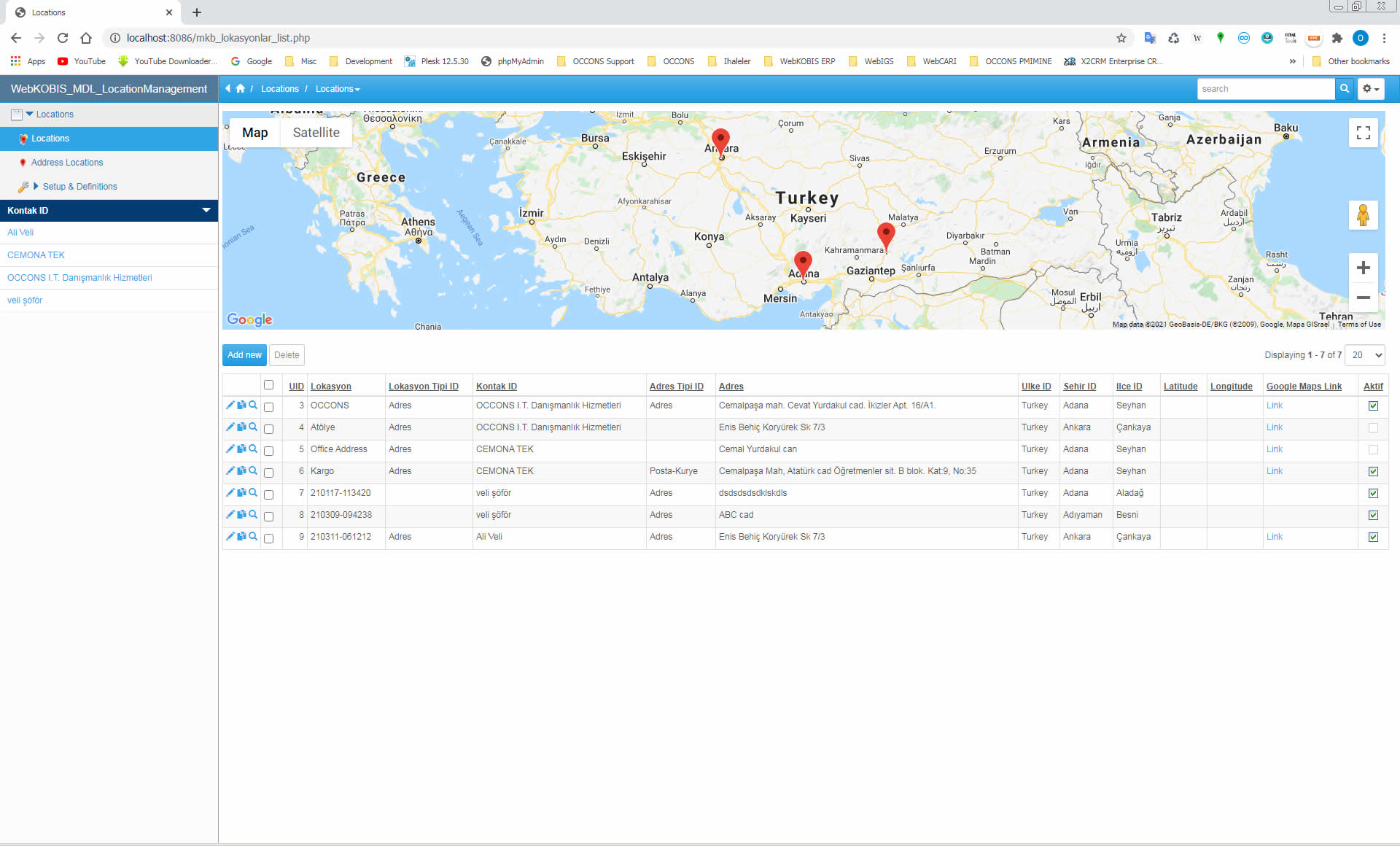
Task: Show more bookmarks with chevron
Action: pyautogui.click(x=1293, y=61)
